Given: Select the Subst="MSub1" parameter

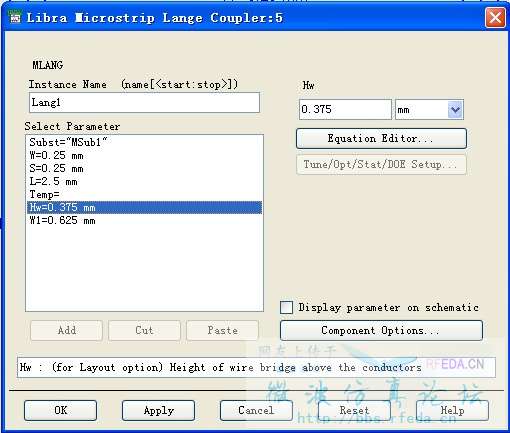Looking at the screenshot, I should (144, 142).
